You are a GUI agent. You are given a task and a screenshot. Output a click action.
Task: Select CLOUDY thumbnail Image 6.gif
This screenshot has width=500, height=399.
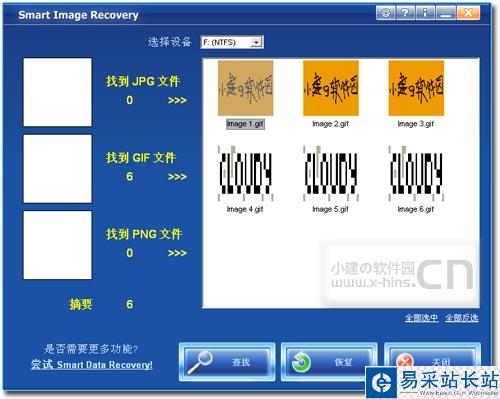416,173
